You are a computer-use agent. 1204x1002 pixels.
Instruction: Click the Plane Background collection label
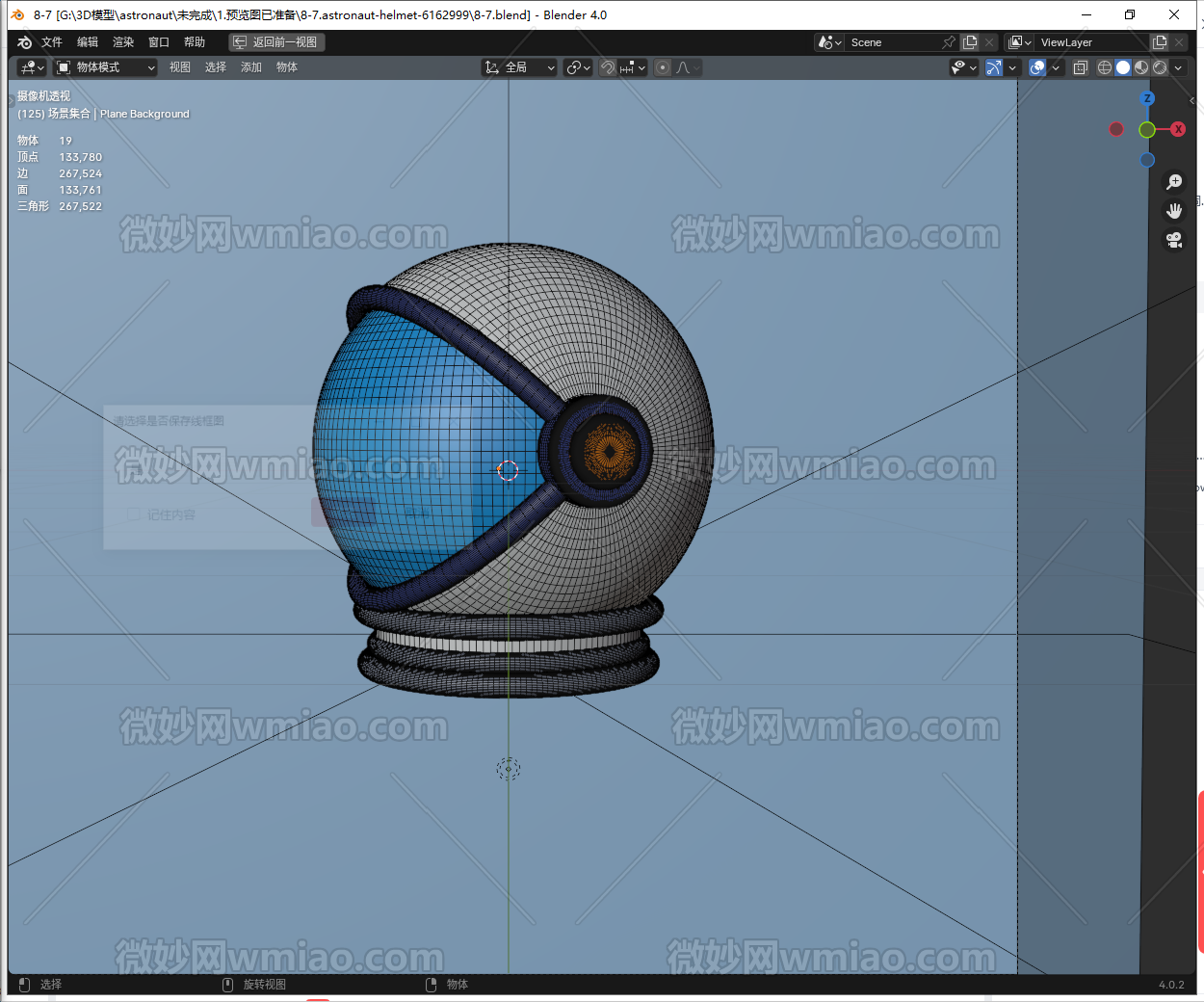click(x=144, y=114)
